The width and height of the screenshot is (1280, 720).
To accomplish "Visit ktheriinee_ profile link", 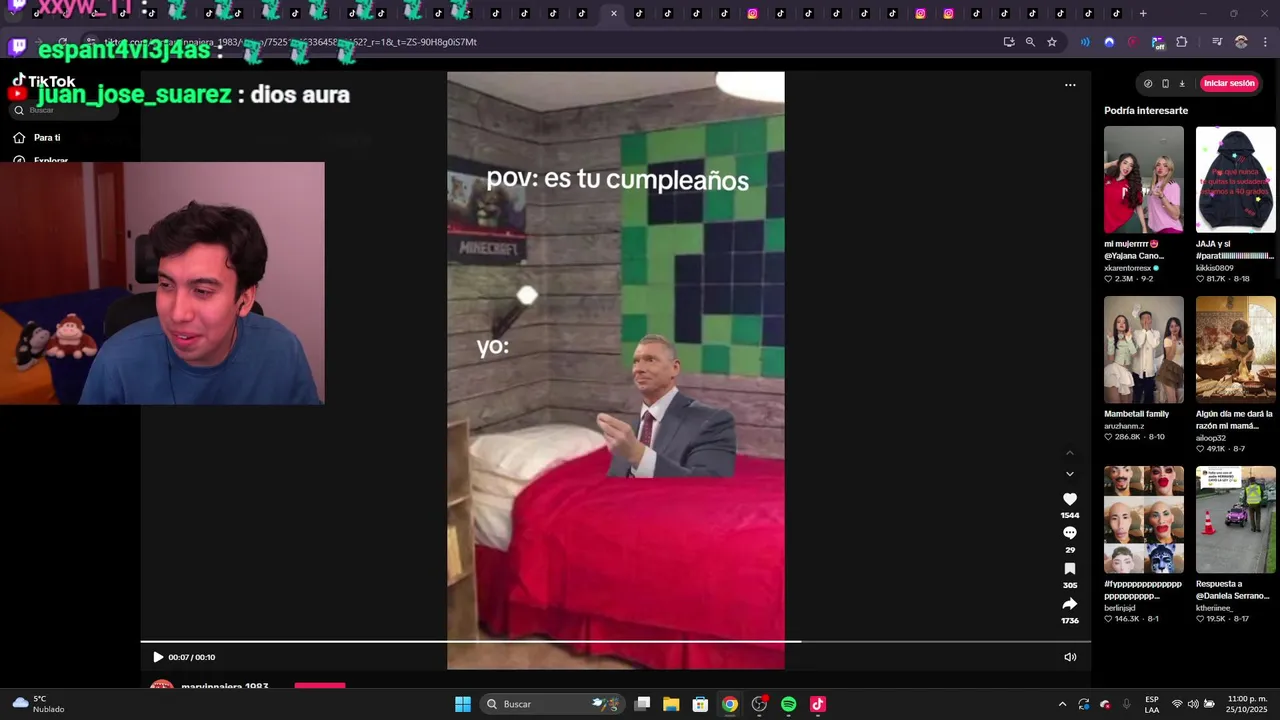I will point(1214,608).
